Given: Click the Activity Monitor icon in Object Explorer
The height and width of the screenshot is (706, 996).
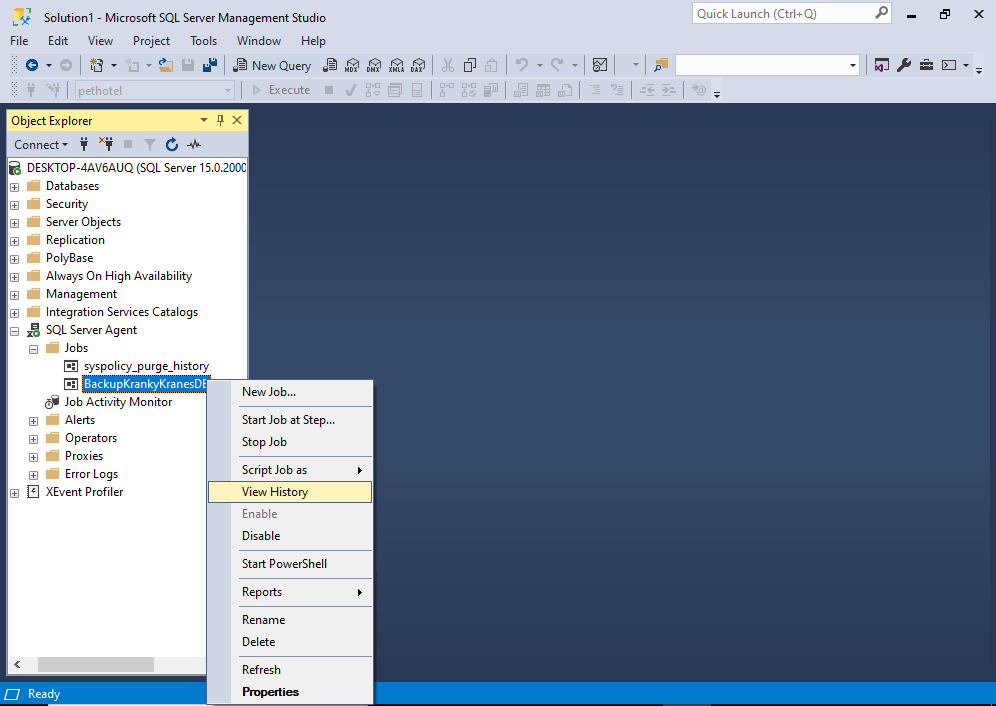Looking at the screenshot, I should tap(193, 144).
